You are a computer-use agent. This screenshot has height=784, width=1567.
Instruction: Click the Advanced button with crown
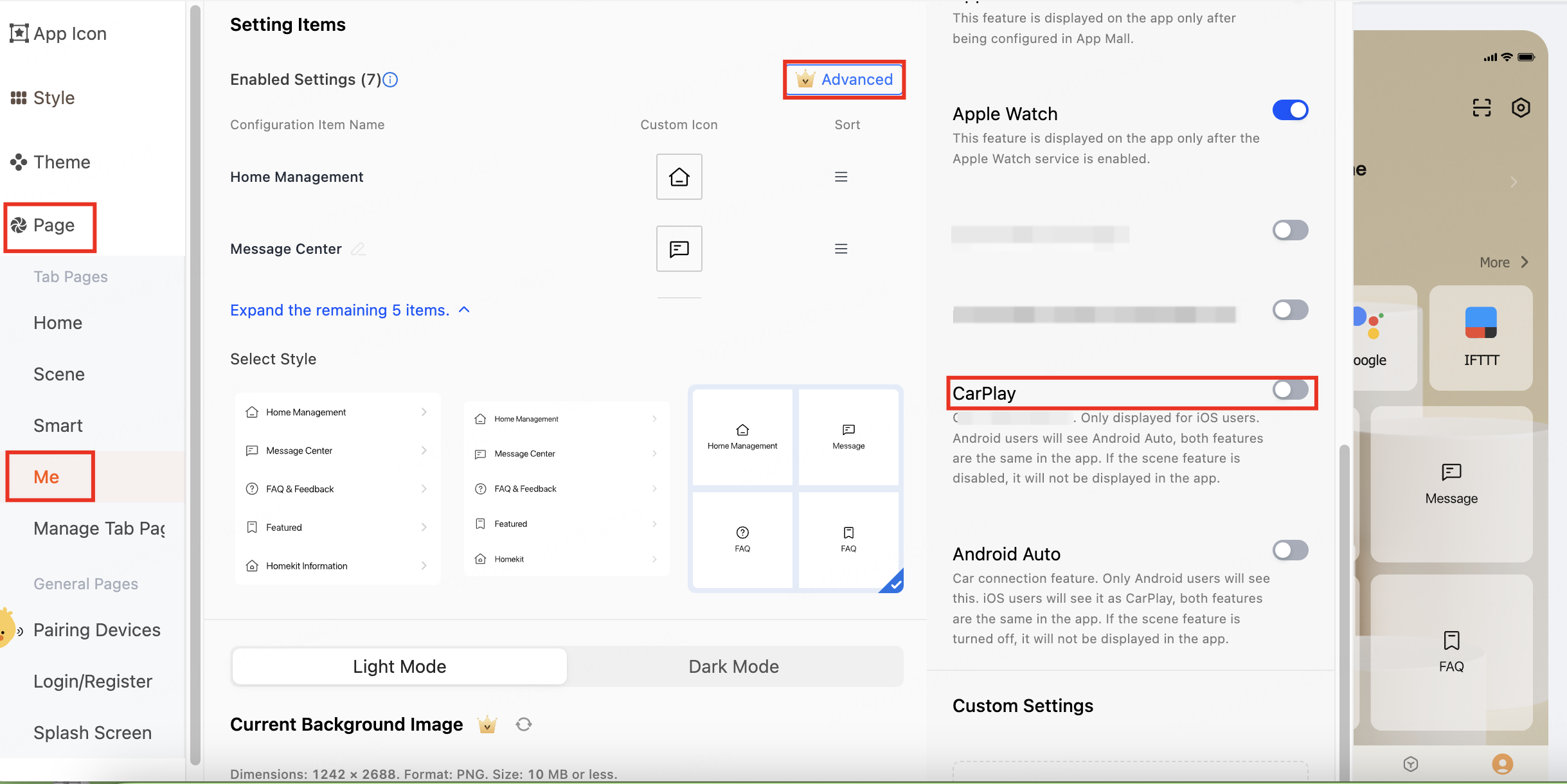click(x=844, y=80)
